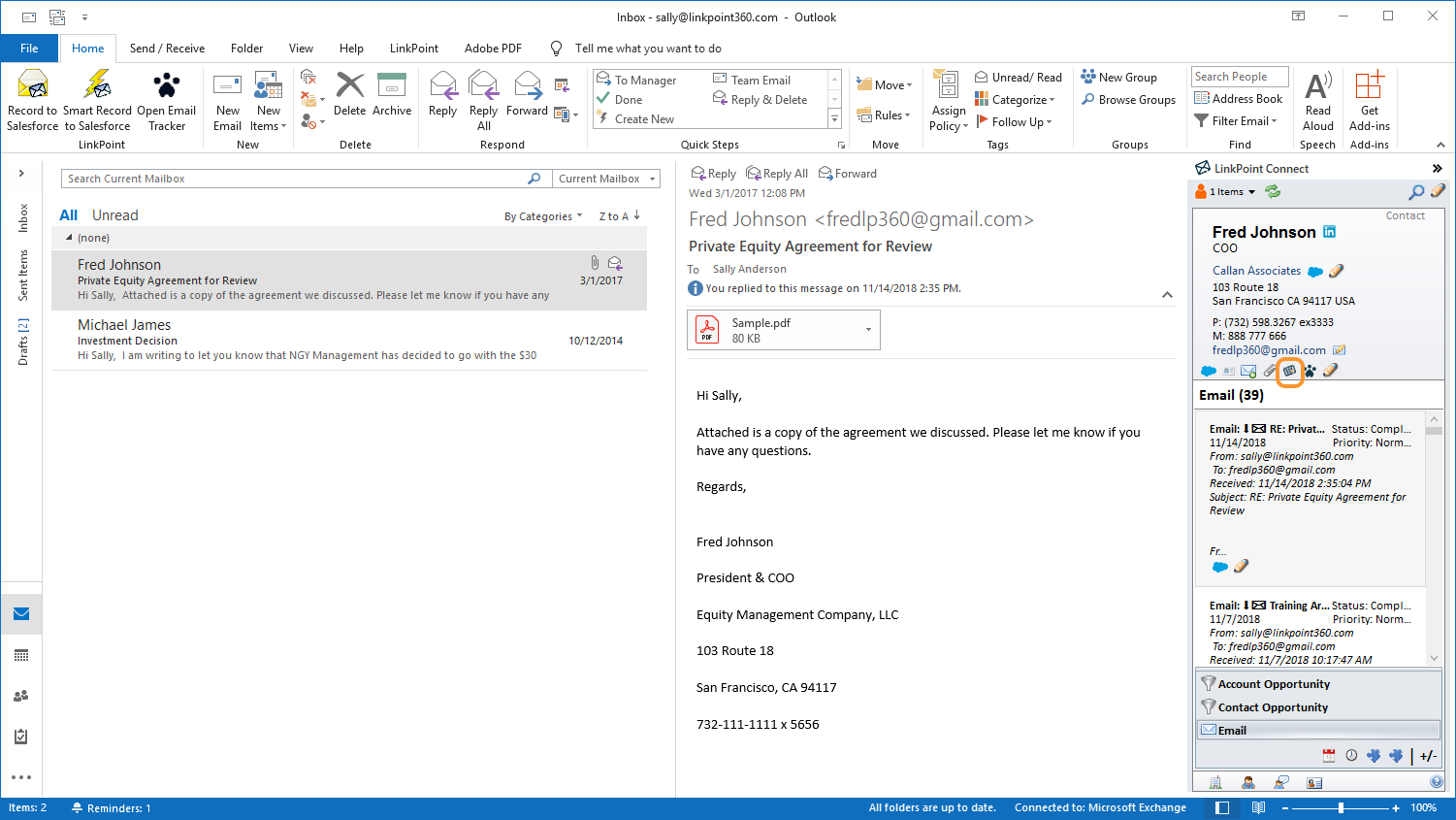Image resolution: width=1456 pixels, height=820 pixels.
Task: Click LinkPoint help question mark icon
Action: point(1437,782)
